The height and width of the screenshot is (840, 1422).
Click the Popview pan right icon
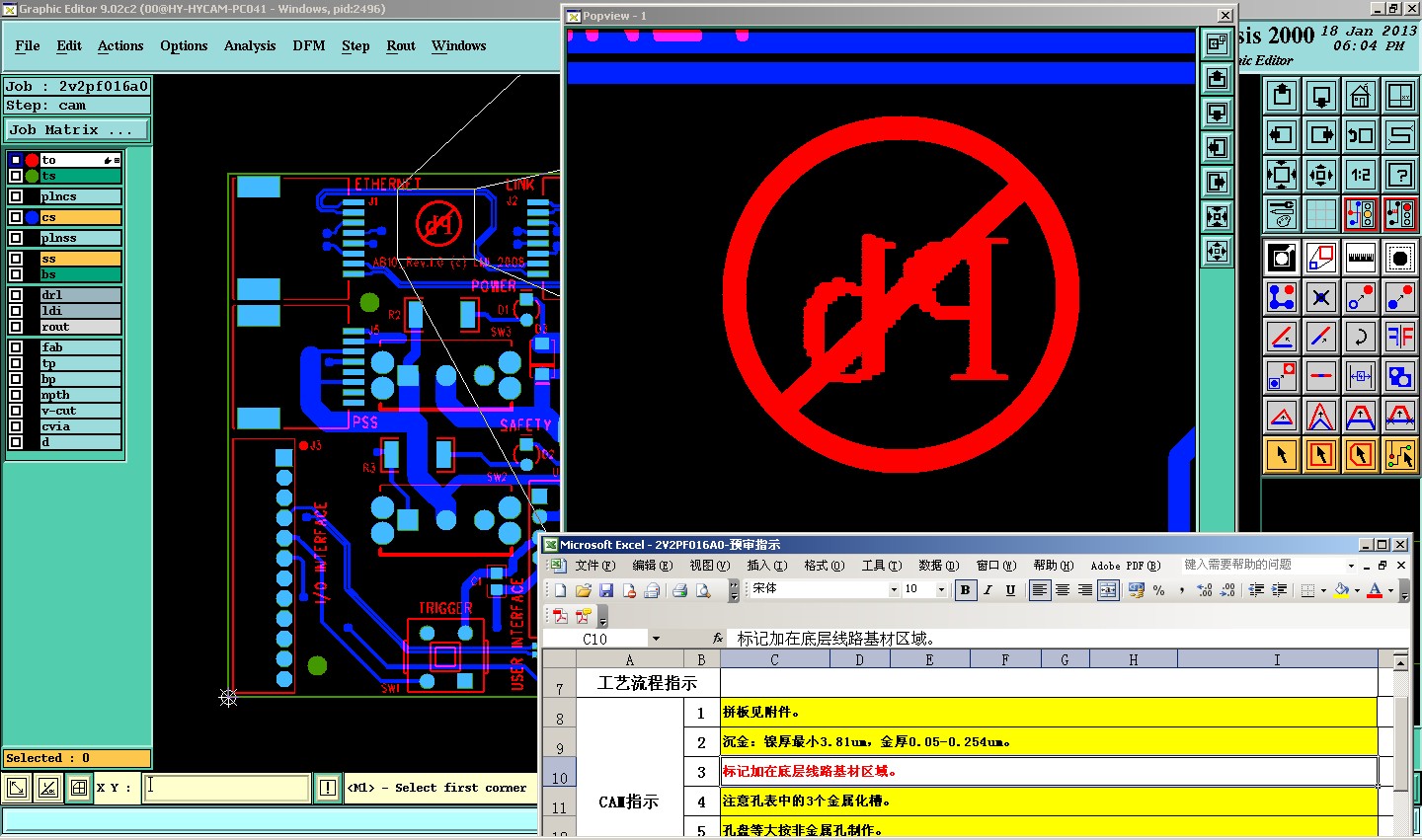pyautogui.click(x=1218, y=183)
